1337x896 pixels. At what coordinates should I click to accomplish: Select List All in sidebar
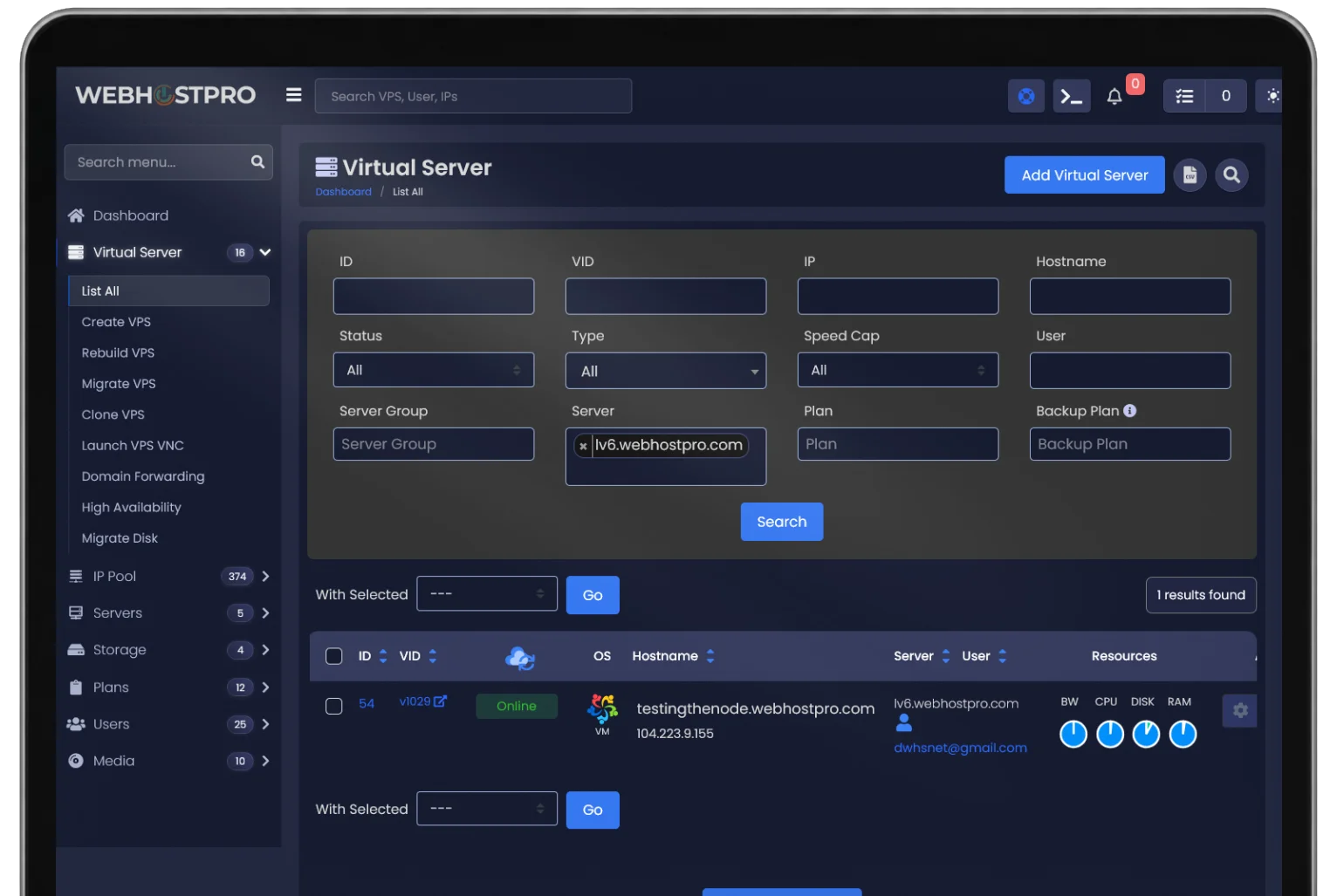(x=169, y=291)
